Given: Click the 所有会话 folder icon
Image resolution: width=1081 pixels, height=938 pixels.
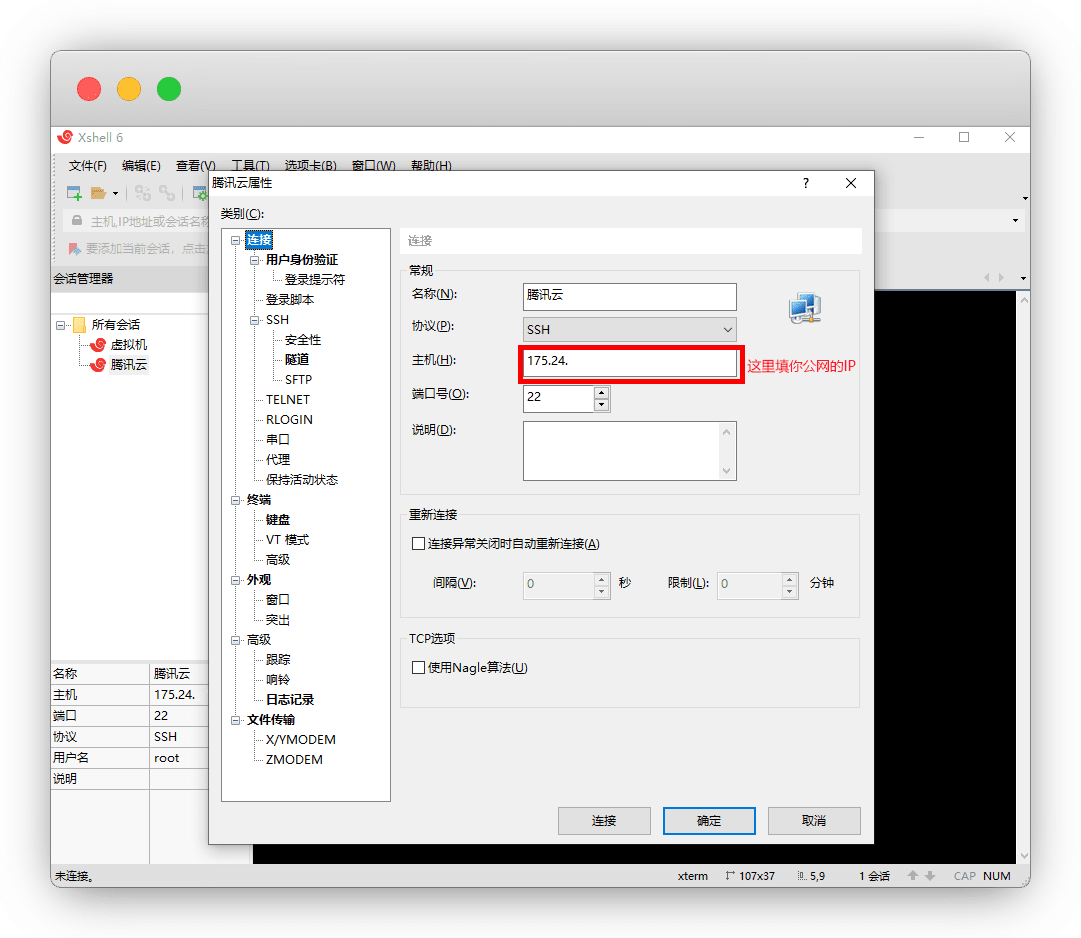Looking at the screenshot, I should point(79,325).
